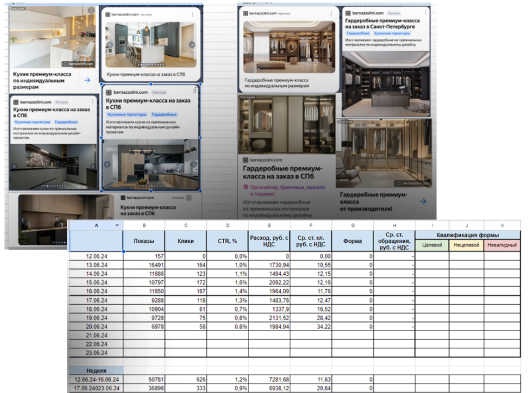This screenshot has height=393, width=528.
Task: Click left carousel arrow on dark marble kitchen
Action: [14, 166]
